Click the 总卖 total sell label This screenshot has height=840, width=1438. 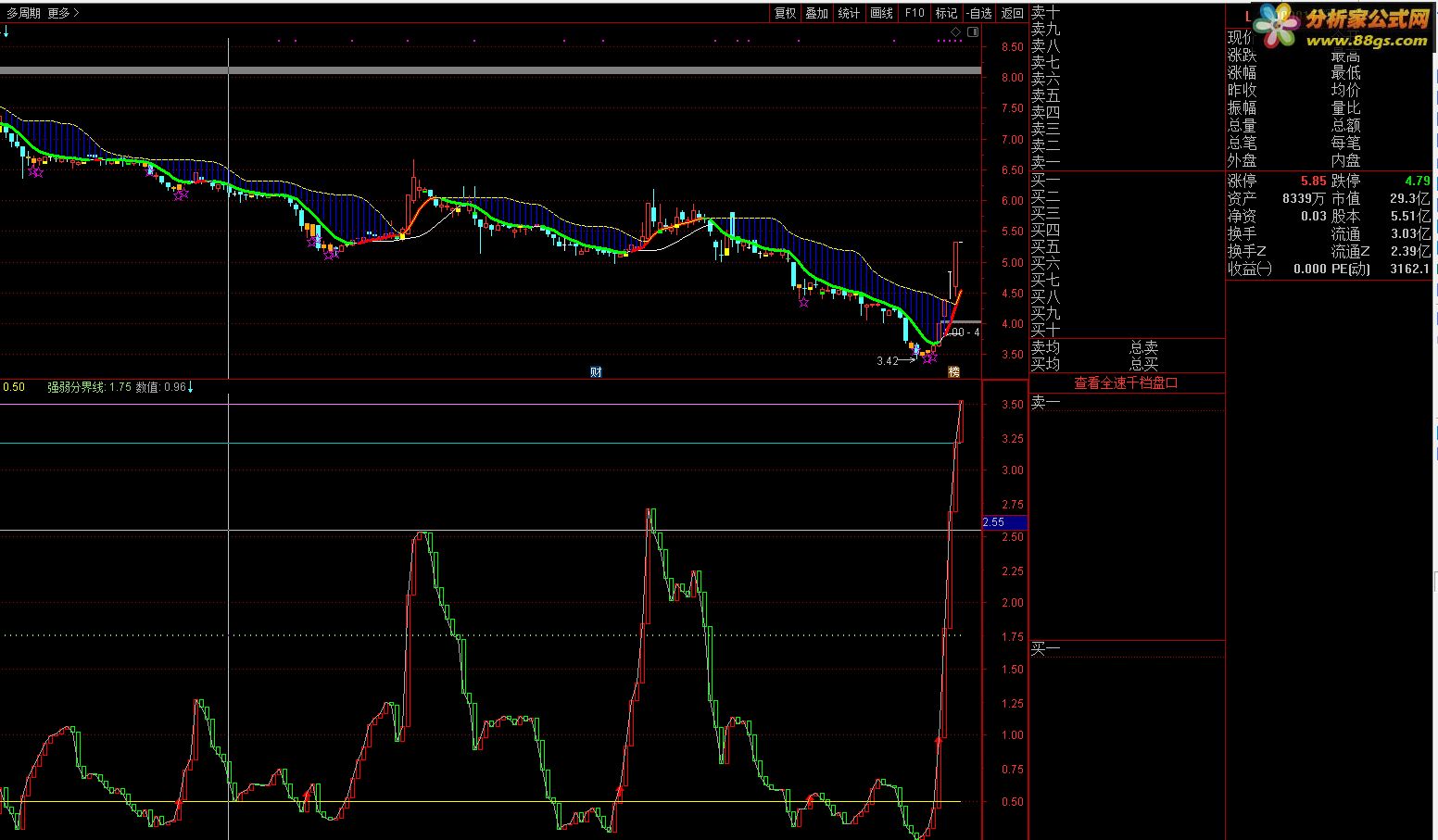1144,347
